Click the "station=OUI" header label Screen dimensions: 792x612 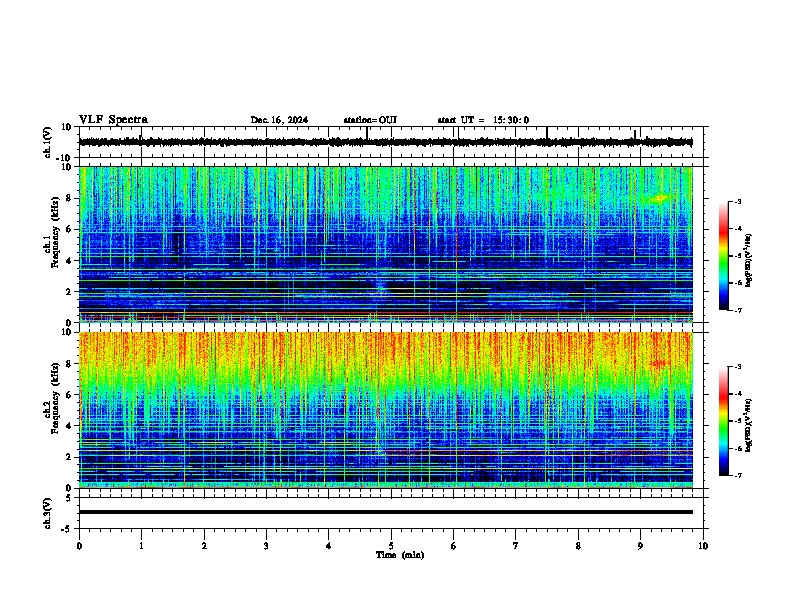click(x=370, y=120)
